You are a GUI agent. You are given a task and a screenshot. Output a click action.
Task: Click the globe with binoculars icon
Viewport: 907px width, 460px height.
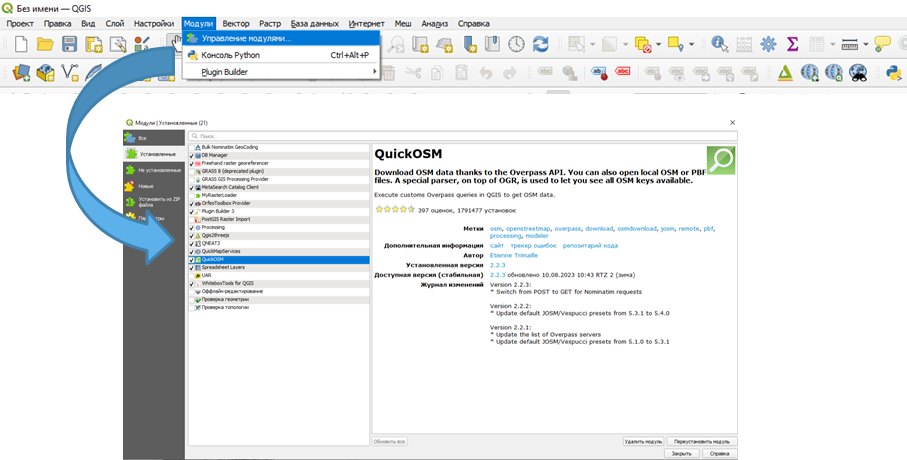[x=858, y=72]
